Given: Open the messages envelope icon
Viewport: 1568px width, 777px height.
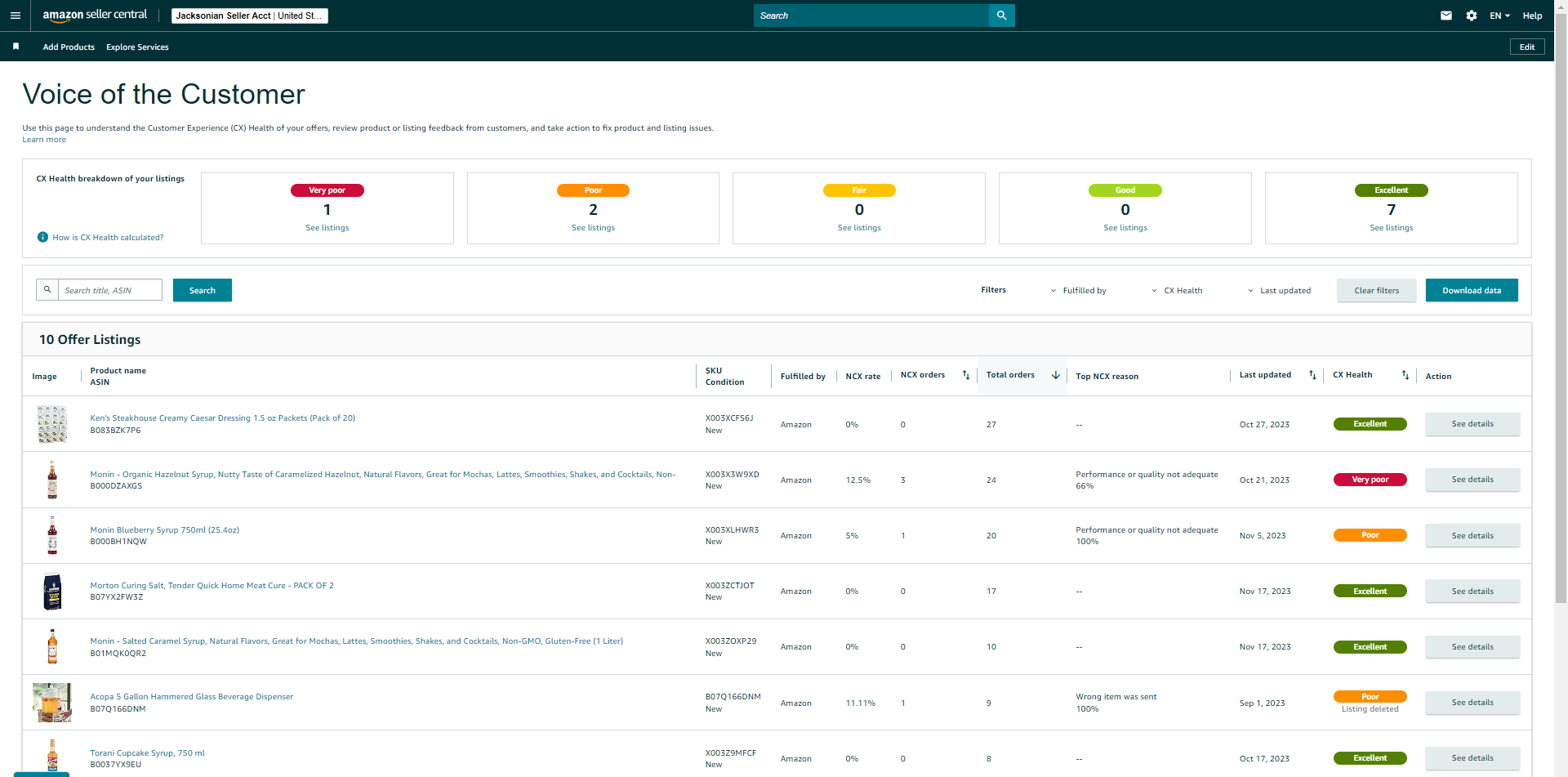Looking at the screenshot, I should click(1445, 16).
